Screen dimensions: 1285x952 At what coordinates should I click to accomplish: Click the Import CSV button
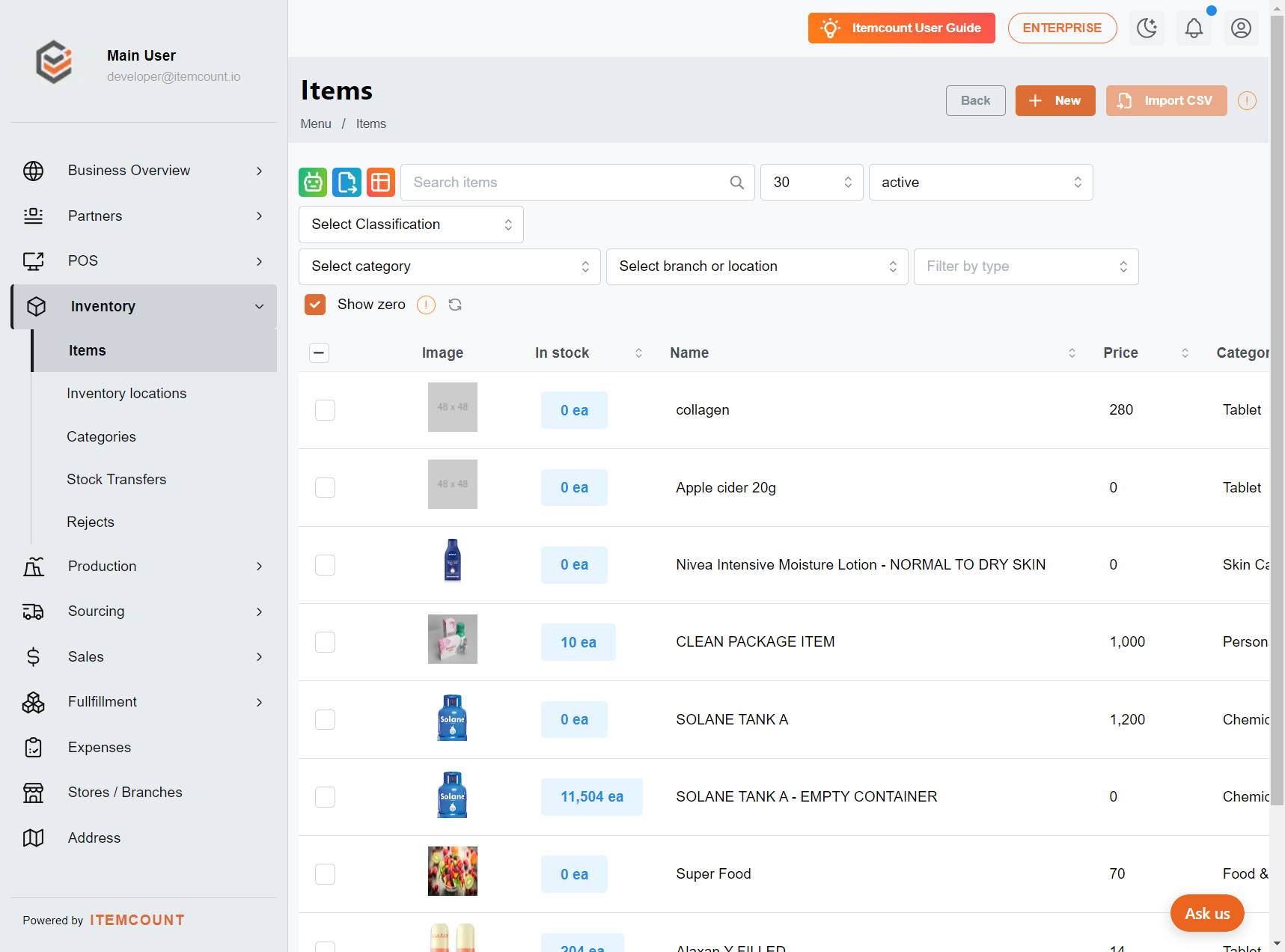point(1166,101)
